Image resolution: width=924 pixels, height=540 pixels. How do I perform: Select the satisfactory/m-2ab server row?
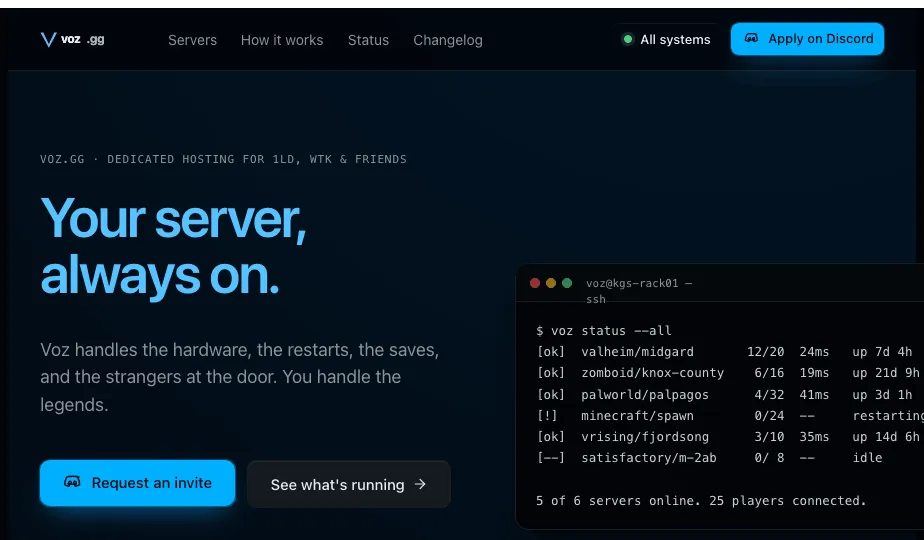(x=710, y=457)
